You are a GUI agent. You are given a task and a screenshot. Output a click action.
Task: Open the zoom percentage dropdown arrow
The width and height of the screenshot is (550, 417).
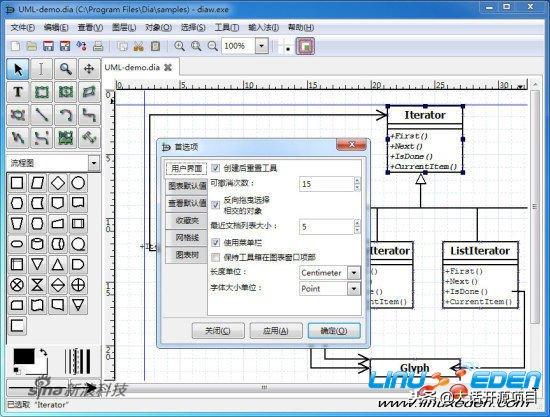click(261, 46)
